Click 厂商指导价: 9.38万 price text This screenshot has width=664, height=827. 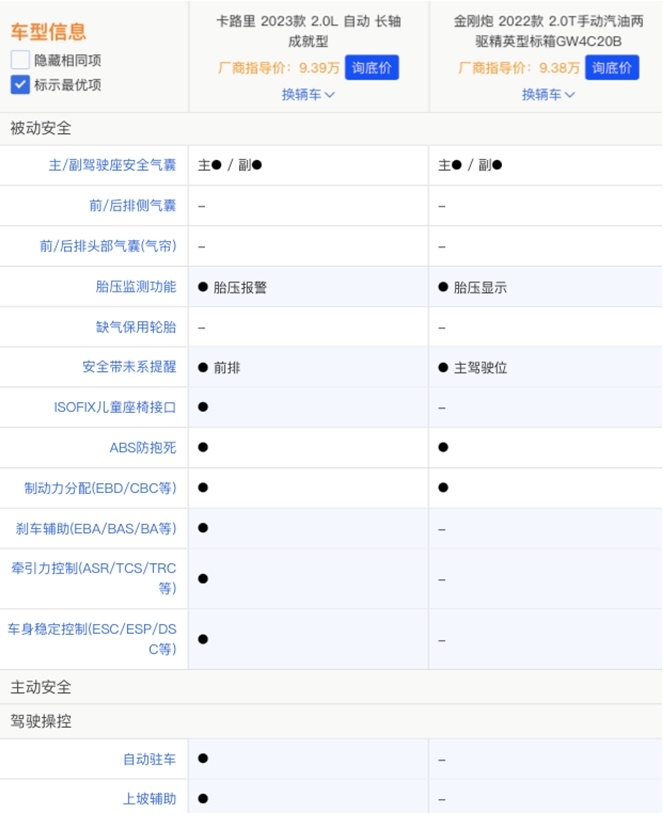click(519, 68)
